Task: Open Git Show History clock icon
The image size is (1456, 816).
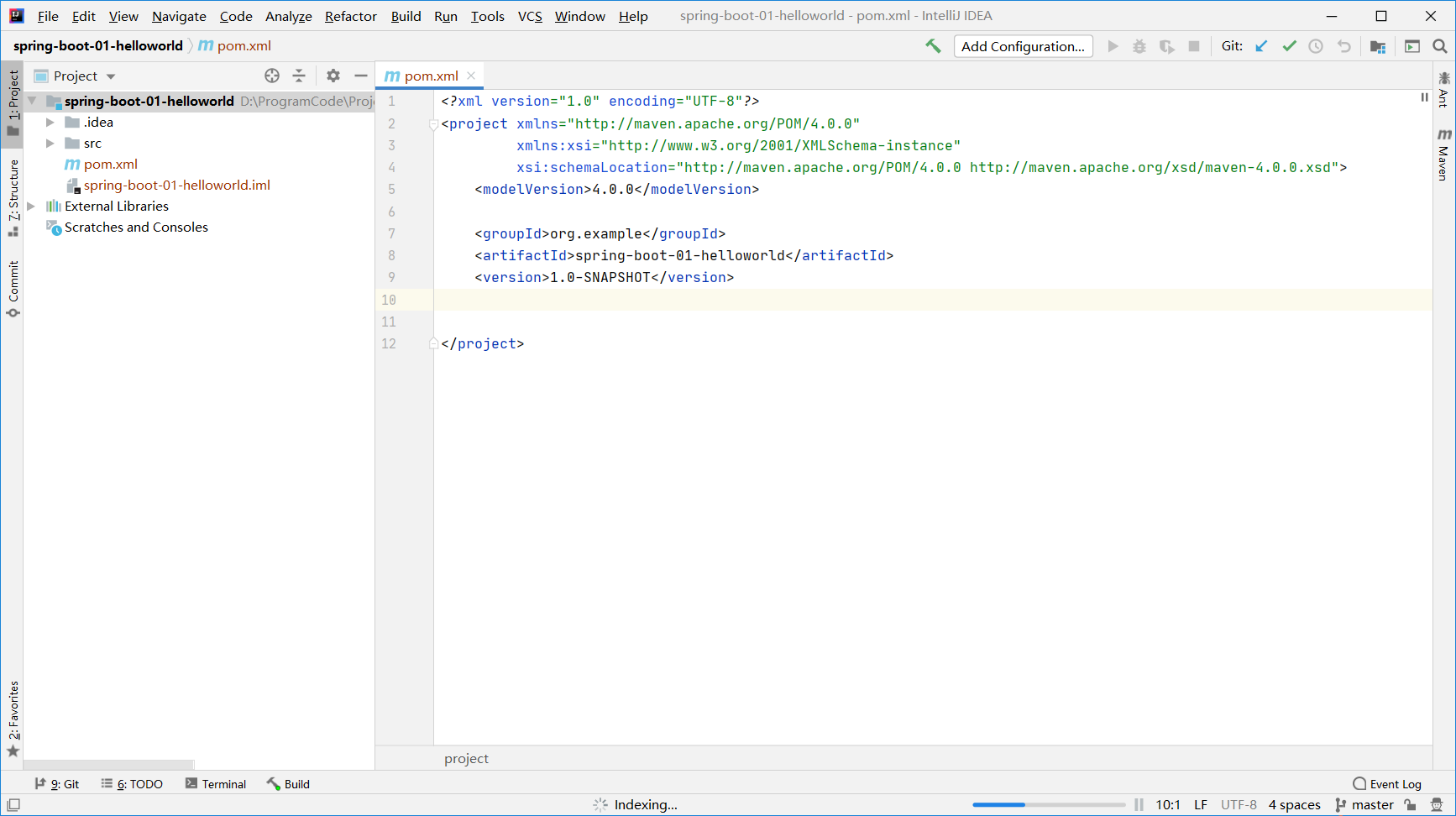Action: coord(1316,46)
